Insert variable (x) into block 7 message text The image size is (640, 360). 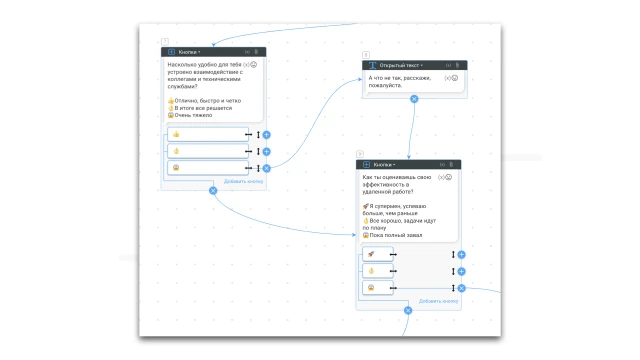(246, 64)
